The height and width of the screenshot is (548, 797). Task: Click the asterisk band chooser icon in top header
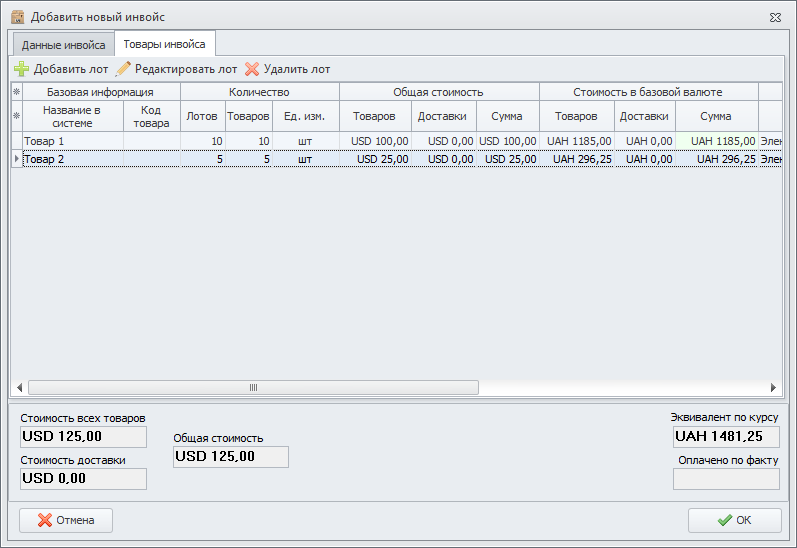(x=16, y=92)
